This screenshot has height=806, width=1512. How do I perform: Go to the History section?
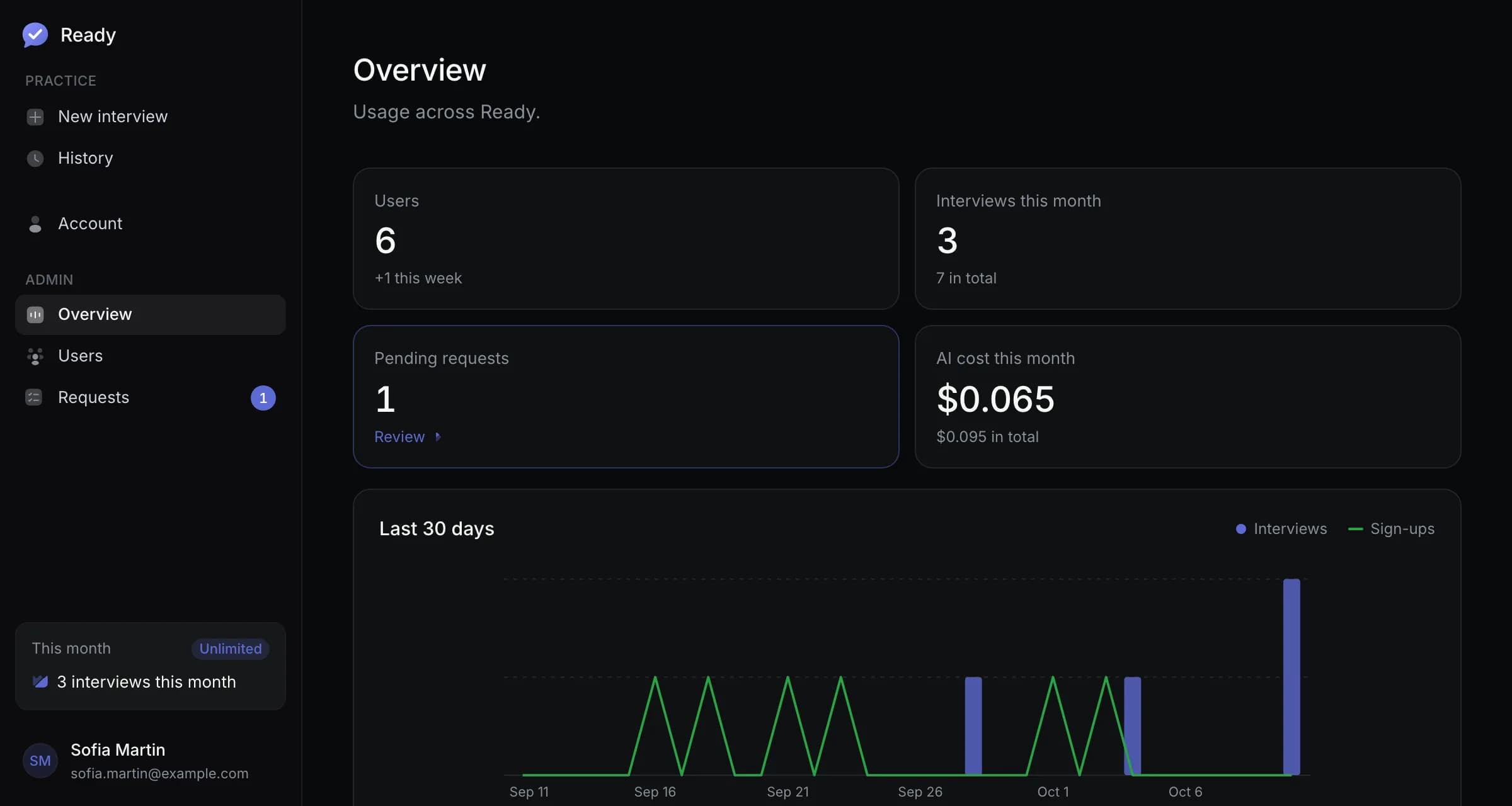coord(151,158)
